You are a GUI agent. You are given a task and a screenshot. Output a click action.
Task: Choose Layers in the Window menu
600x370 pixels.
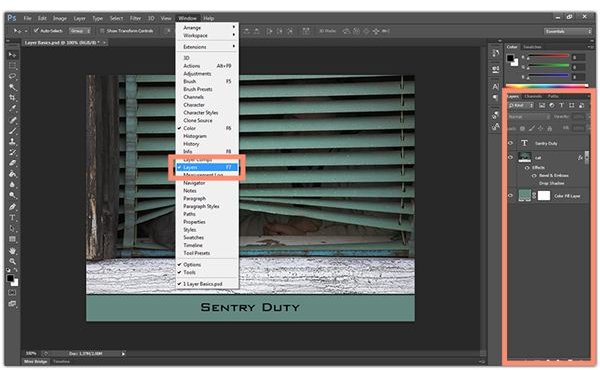207,167
